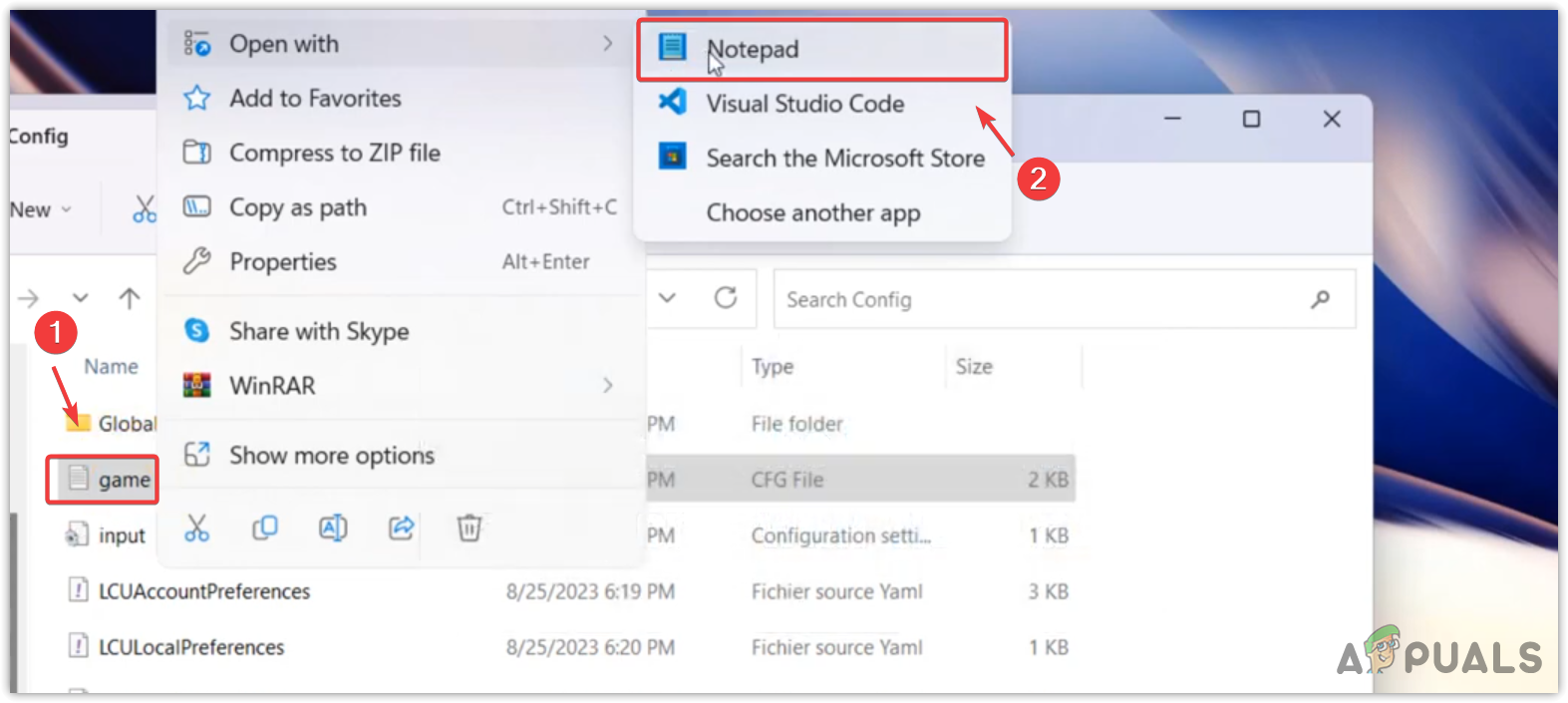
Task: Click the Skype icon
Action: click(x=196, y=330)
